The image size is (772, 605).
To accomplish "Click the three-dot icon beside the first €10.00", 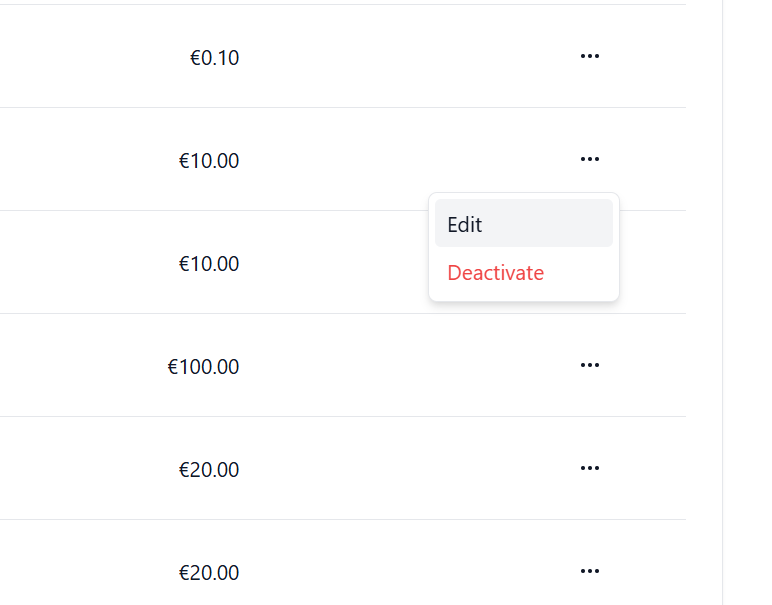I will pos(590,159).
